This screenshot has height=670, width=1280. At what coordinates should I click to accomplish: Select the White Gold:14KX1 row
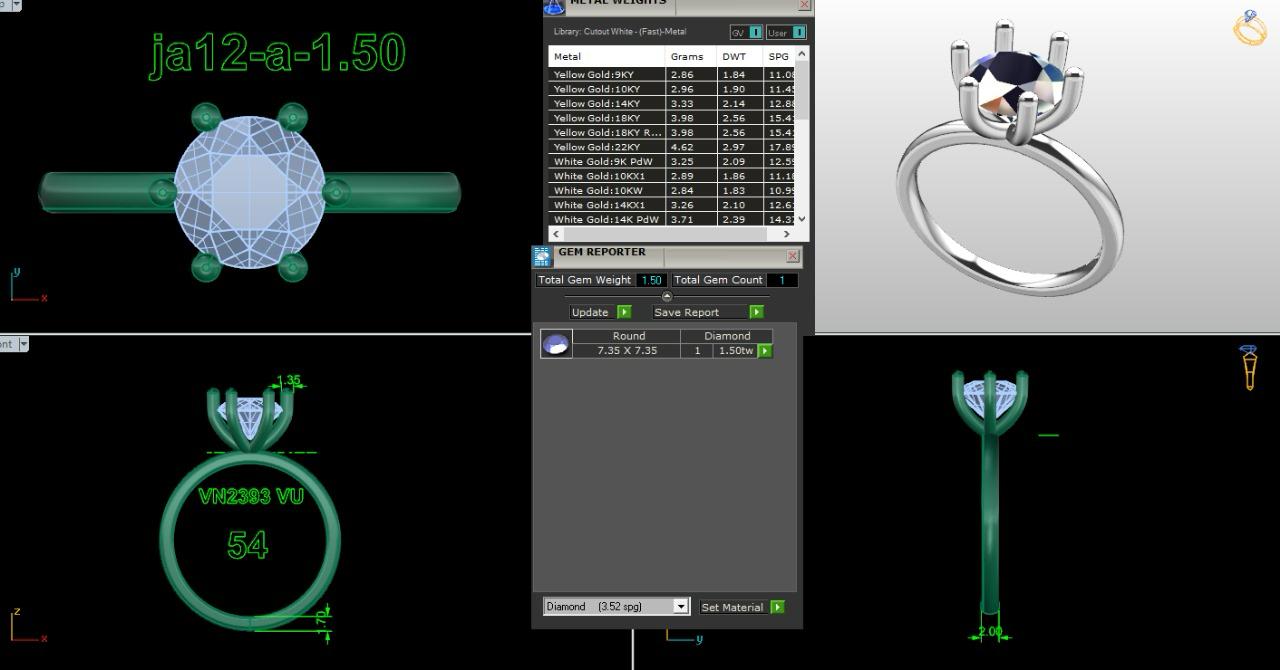(x=672, y=205)
